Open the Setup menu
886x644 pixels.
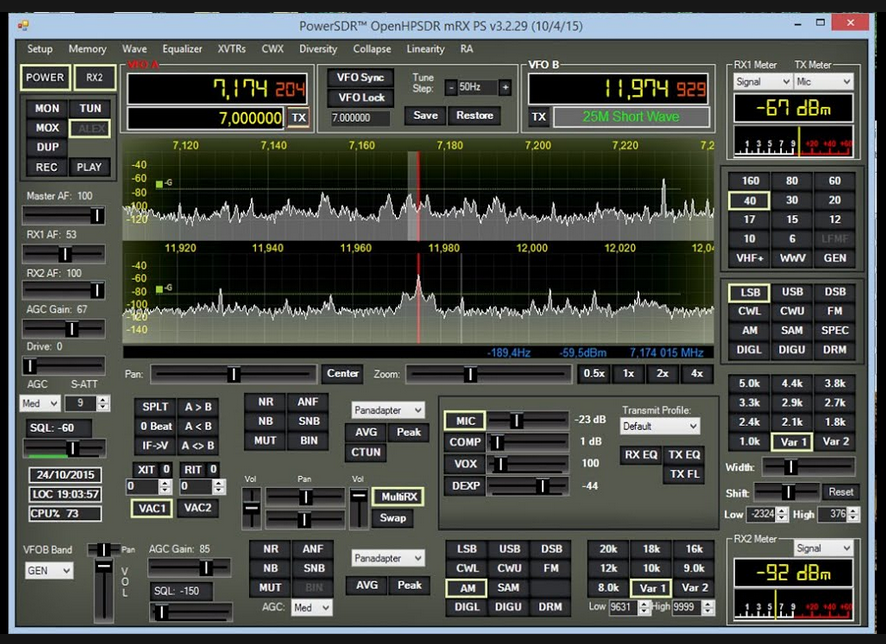pos(40,49)
